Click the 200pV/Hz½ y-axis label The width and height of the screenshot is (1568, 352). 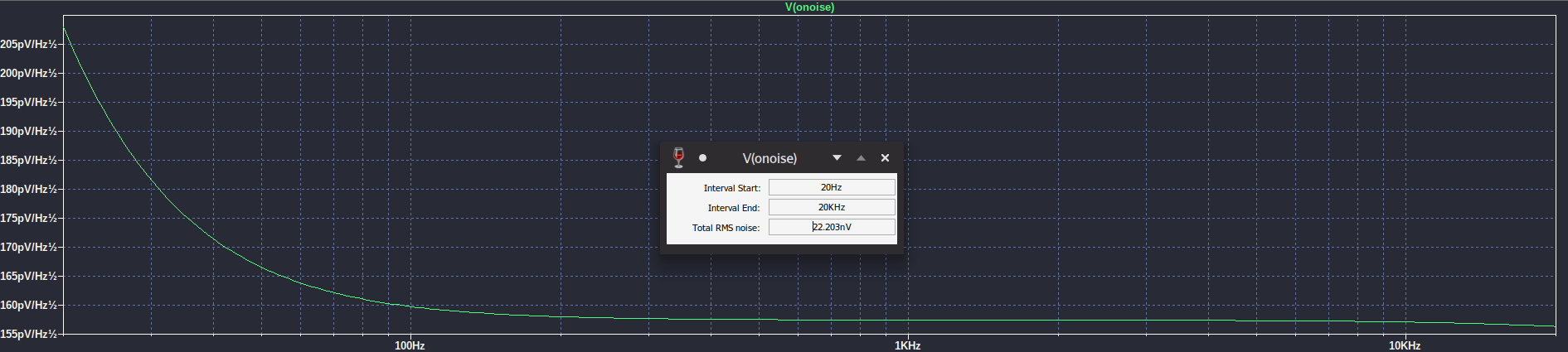point(28,73)
